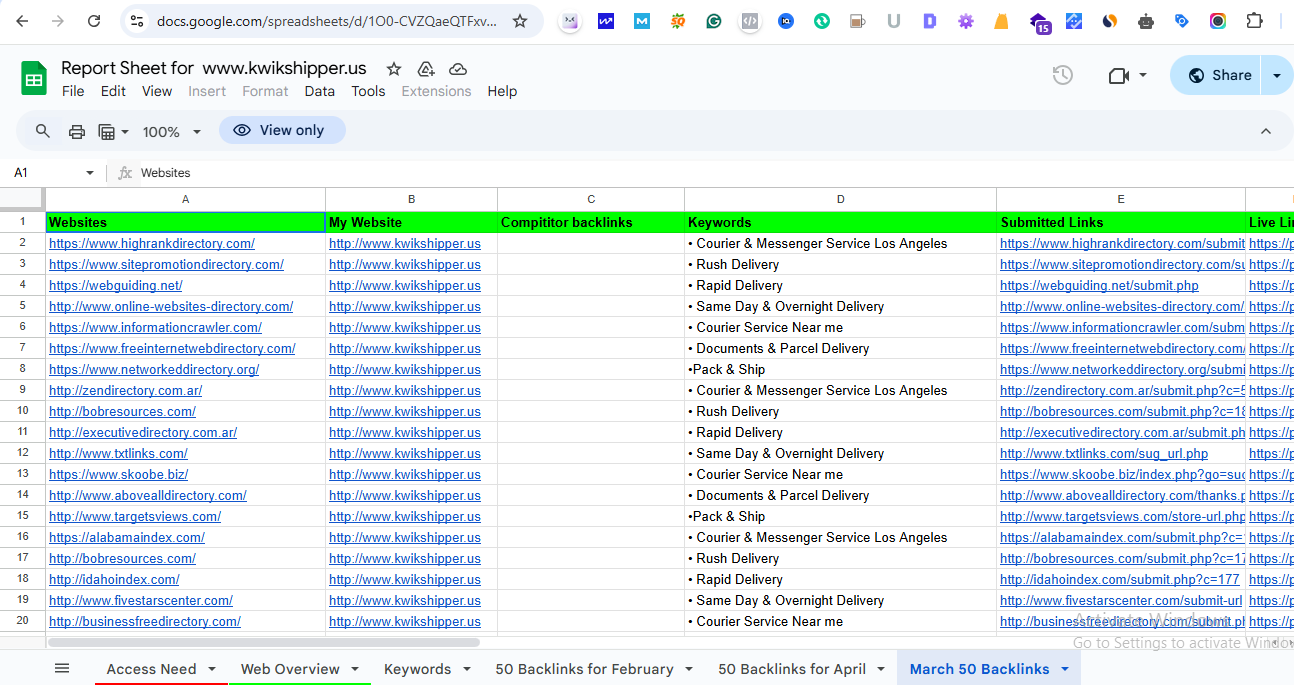Open the Share options dropdown arrow

pyautogui.click(x=1276, y=75)
